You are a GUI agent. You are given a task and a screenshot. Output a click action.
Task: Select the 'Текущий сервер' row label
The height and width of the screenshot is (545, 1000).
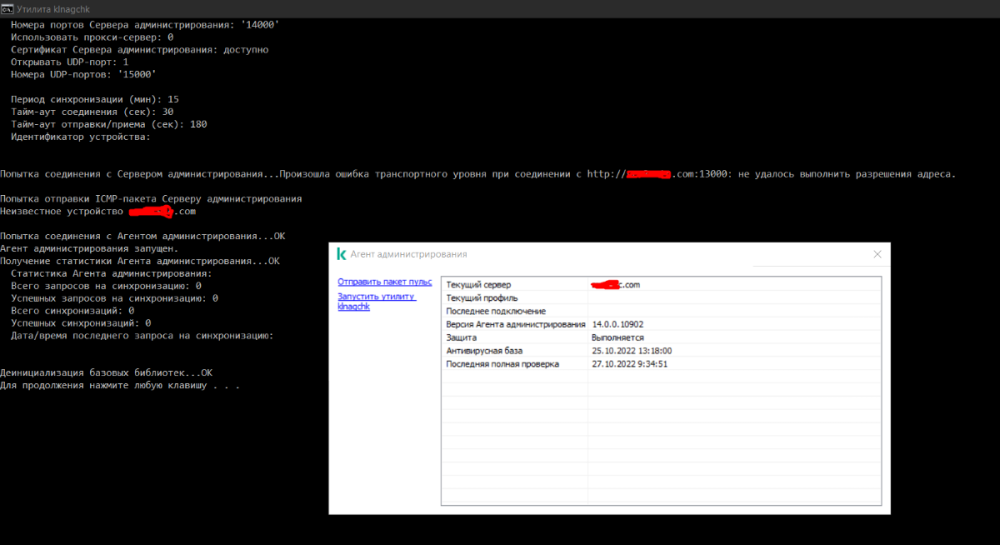point(478,285)
